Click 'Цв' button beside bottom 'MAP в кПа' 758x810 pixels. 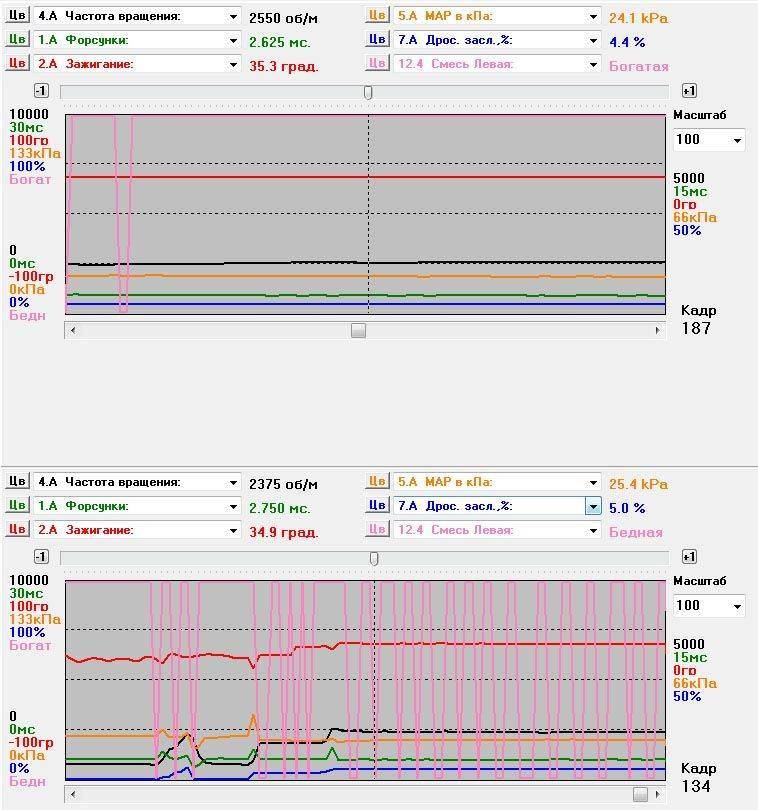376,482
